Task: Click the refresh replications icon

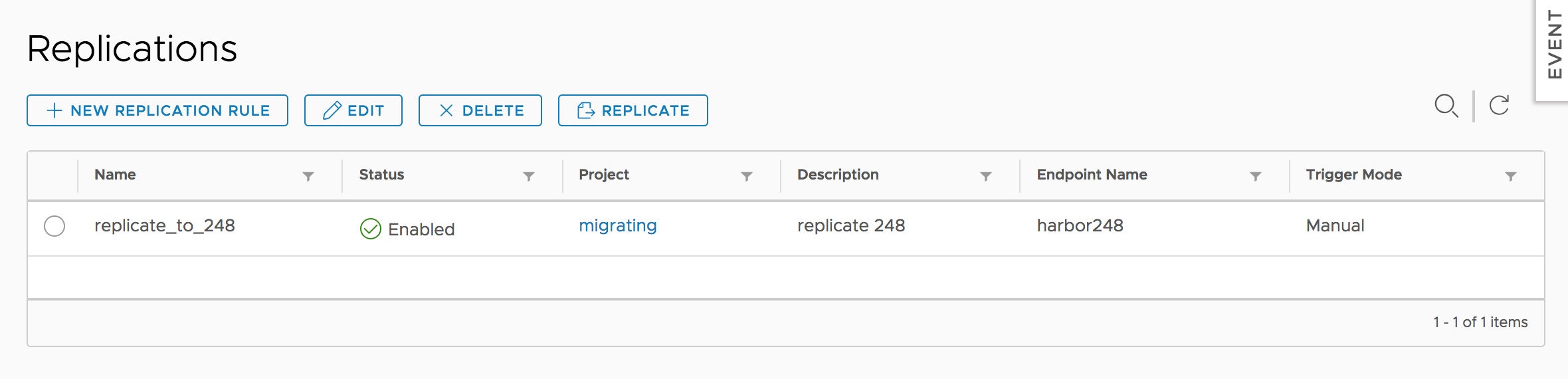Action: [x=1500, y=106]
